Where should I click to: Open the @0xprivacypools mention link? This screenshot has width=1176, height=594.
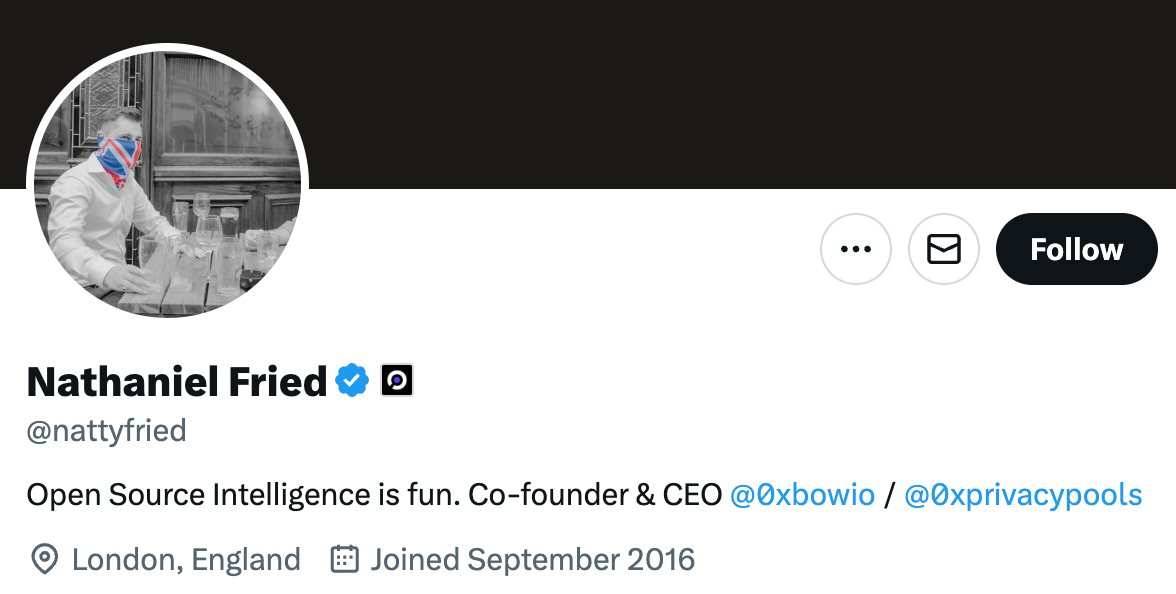(1022, 495)
